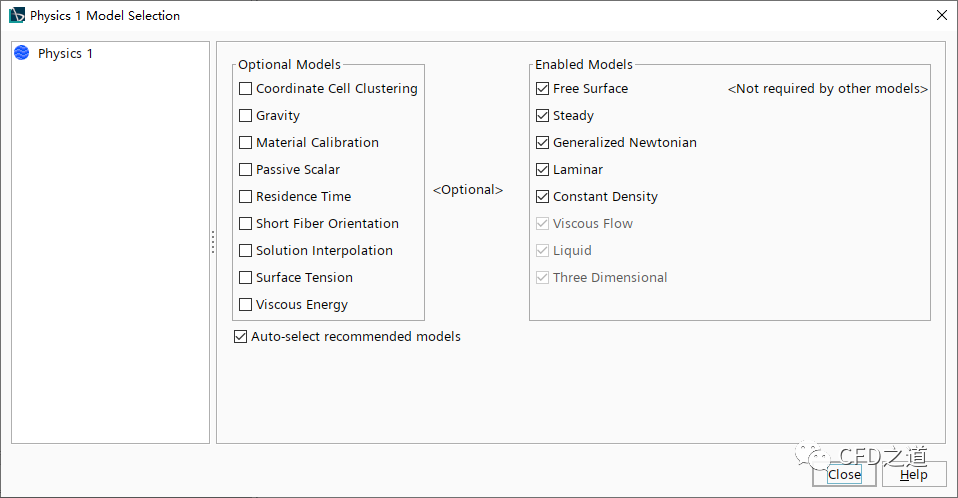Select Short Fiber Orientation checkbox
The height and width of the screenshot is (498, 958).
(x=246, y=224)
